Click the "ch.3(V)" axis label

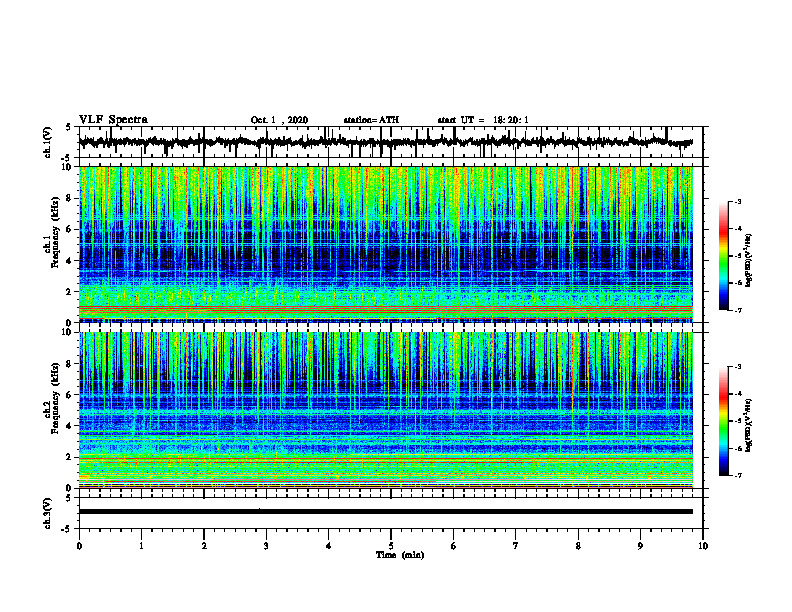click(48, 513)
